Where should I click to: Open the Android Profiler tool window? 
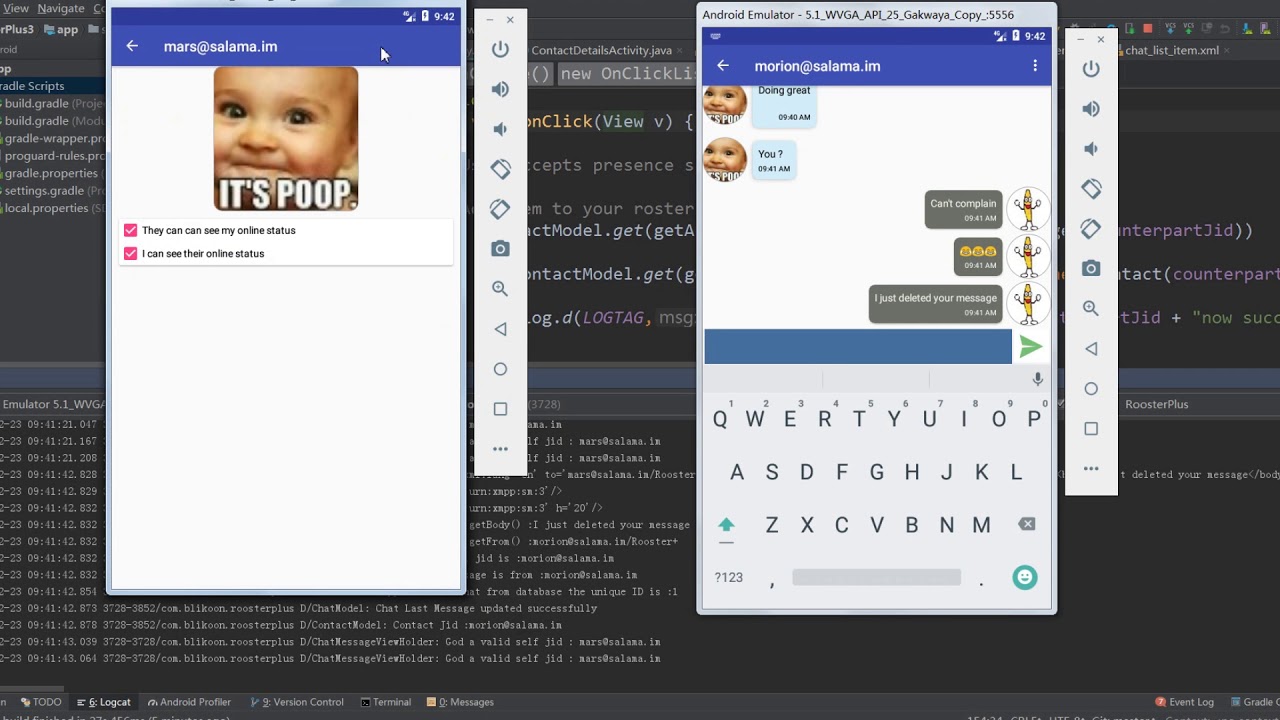click(189, 702)
